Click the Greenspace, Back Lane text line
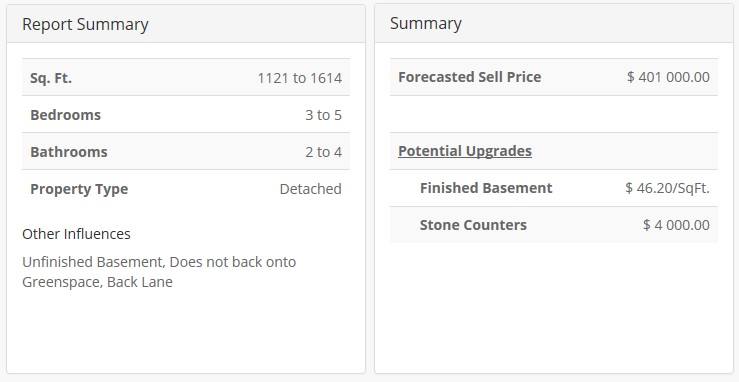This screenshot has width=739, height=382. 98,282
